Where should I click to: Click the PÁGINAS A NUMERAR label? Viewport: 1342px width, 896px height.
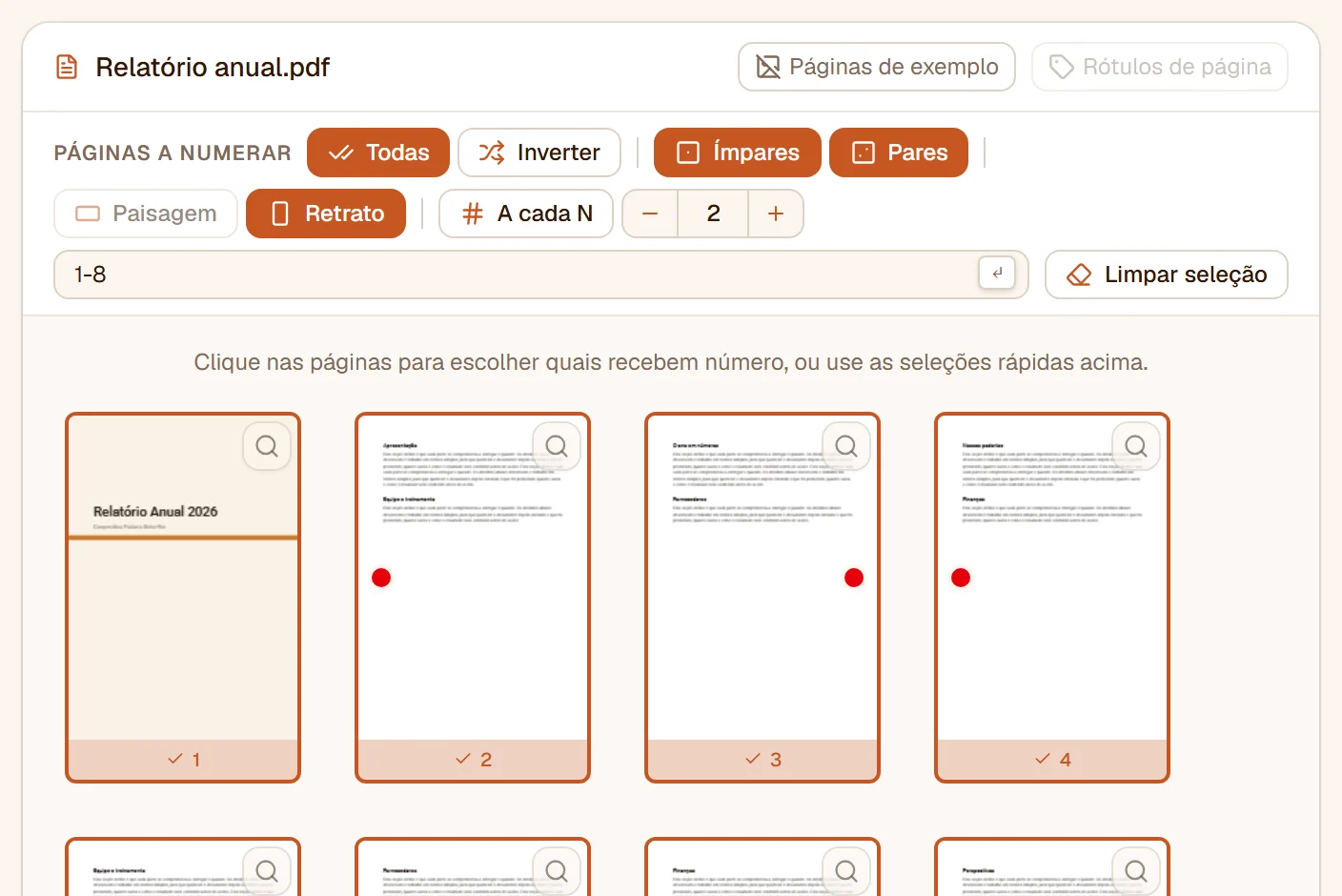pyautogui.click(x=173, y=153)
